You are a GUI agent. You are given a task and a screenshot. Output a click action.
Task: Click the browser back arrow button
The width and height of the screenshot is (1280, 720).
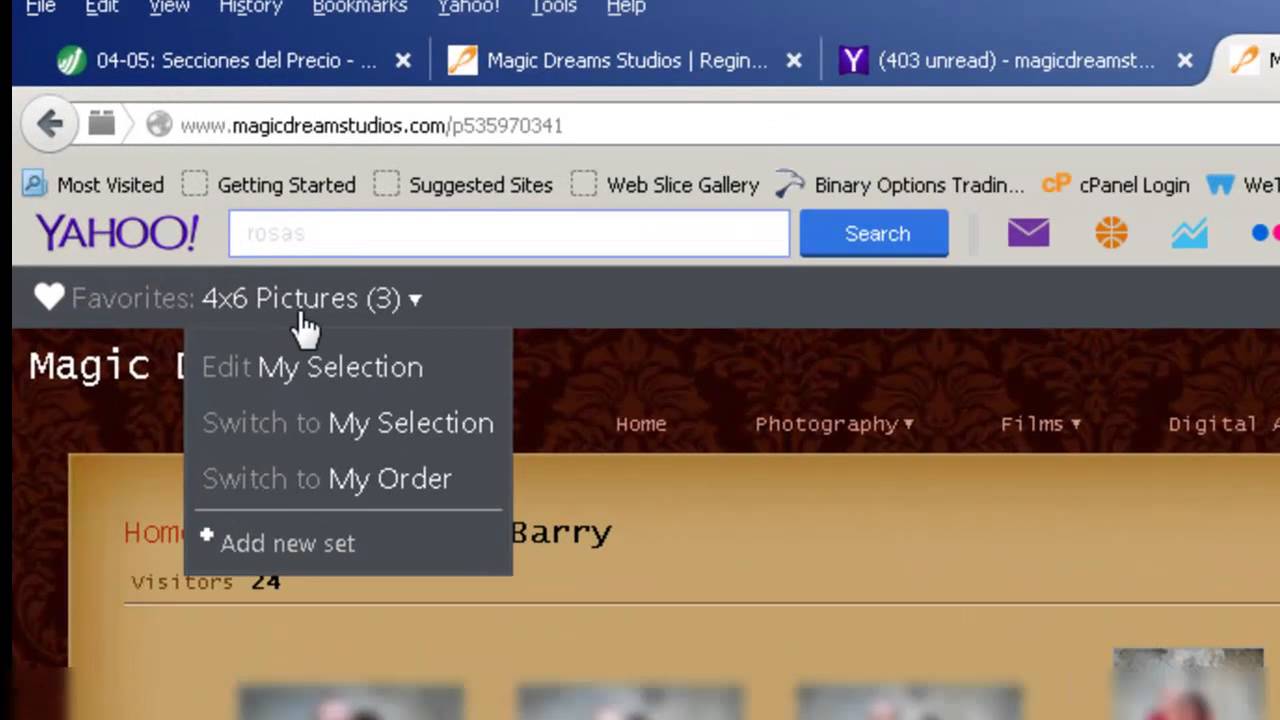tap(49, 124)
